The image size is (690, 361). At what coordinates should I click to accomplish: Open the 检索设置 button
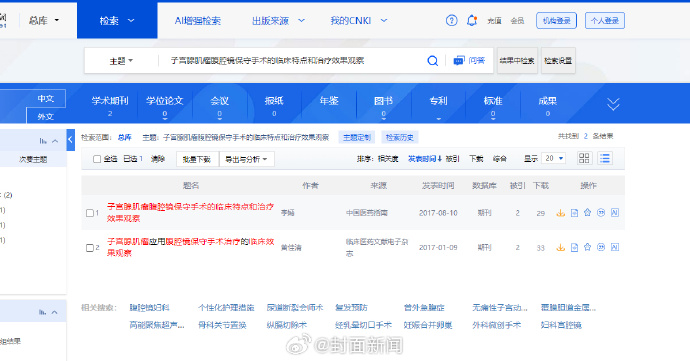[558, 60]
